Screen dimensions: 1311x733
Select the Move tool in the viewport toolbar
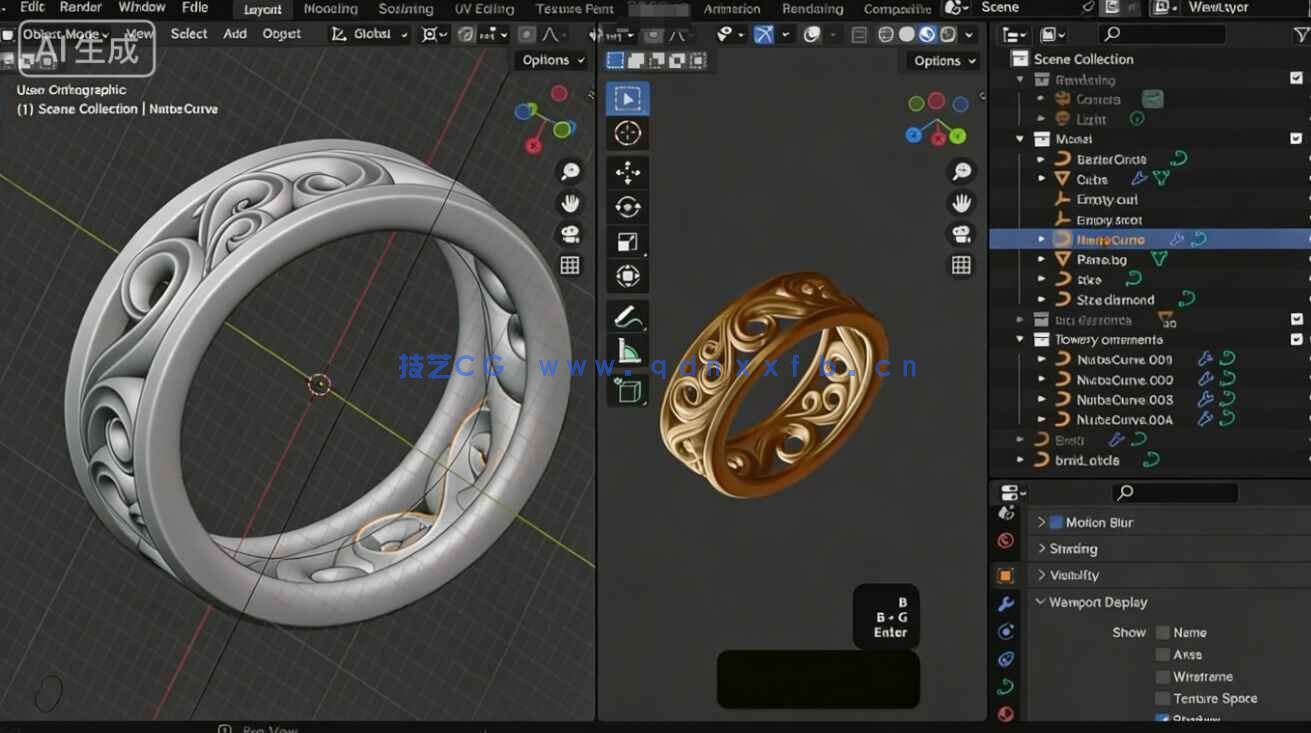coord(627,171)
